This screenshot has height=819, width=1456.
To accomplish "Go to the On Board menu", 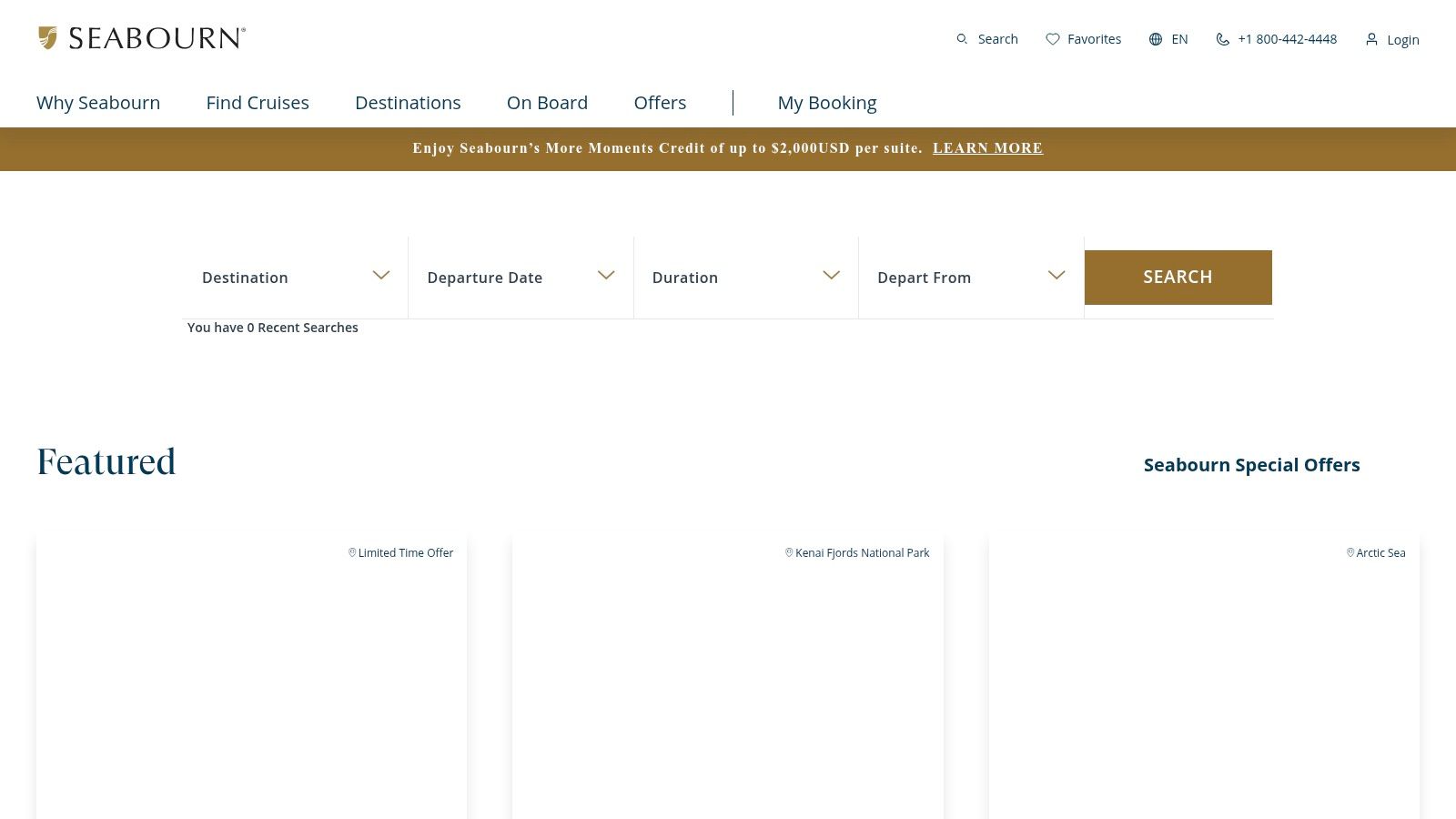I will (x=547, y=103).
